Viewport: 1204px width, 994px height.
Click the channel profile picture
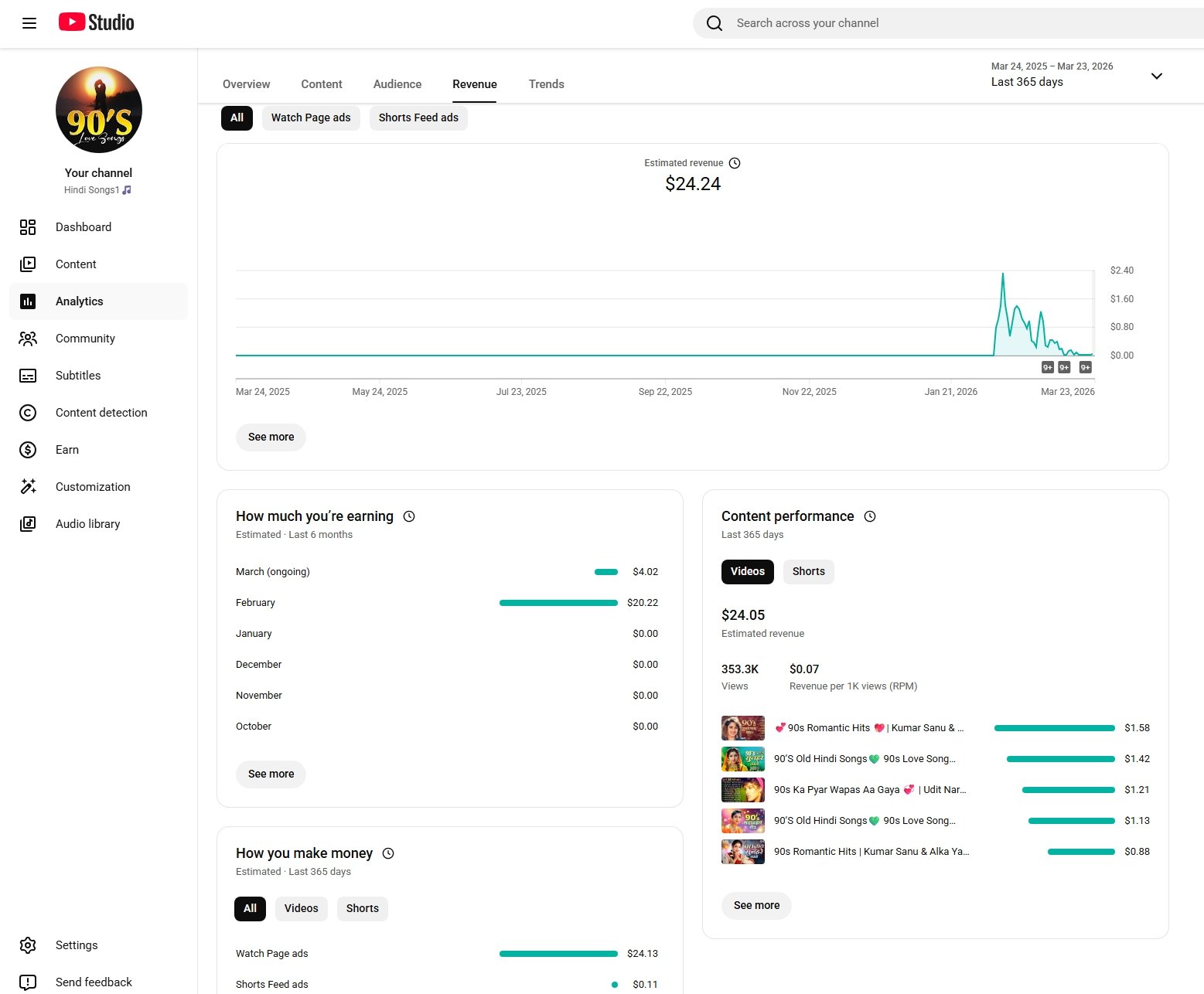[x=99, y=110]
